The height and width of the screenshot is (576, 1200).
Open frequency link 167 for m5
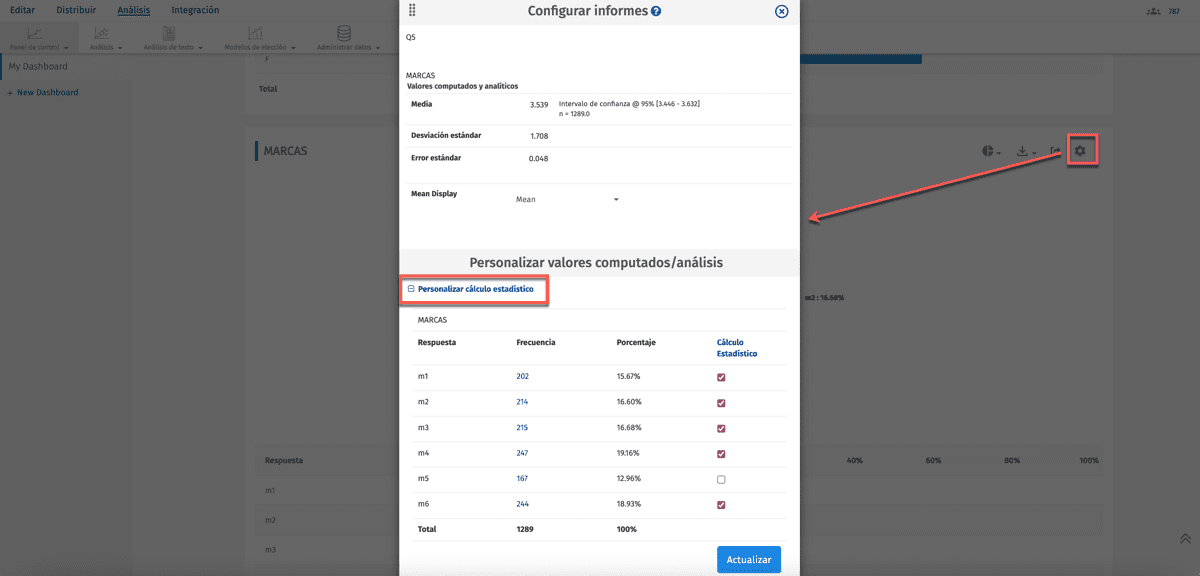522,479
